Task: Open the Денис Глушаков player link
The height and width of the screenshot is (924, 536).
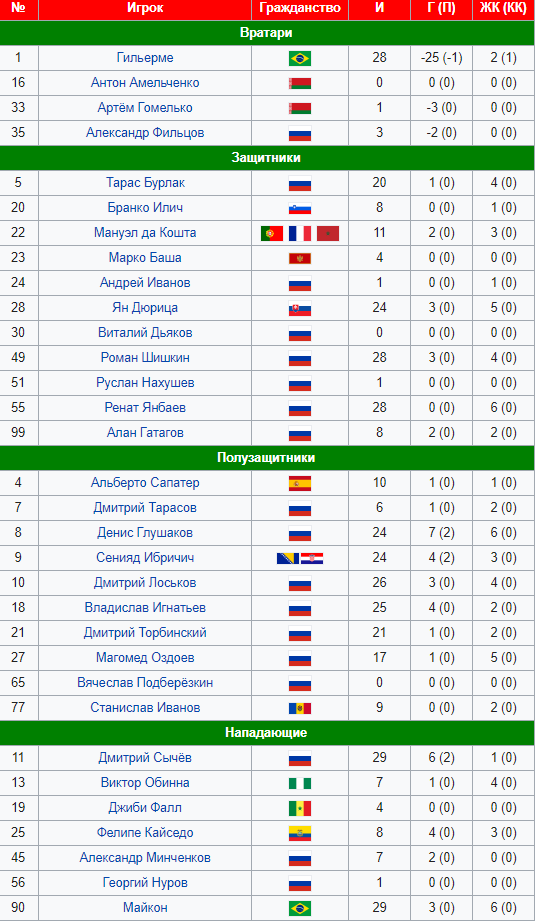Action: [145, 533]
